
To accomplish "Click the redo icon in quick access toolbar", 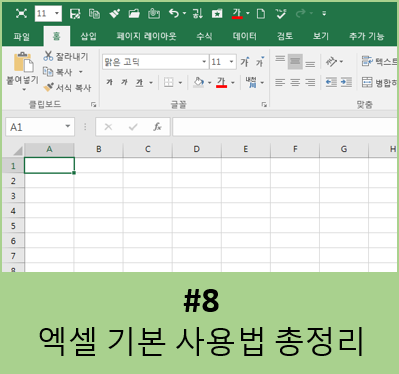I will tap(301, 14).
